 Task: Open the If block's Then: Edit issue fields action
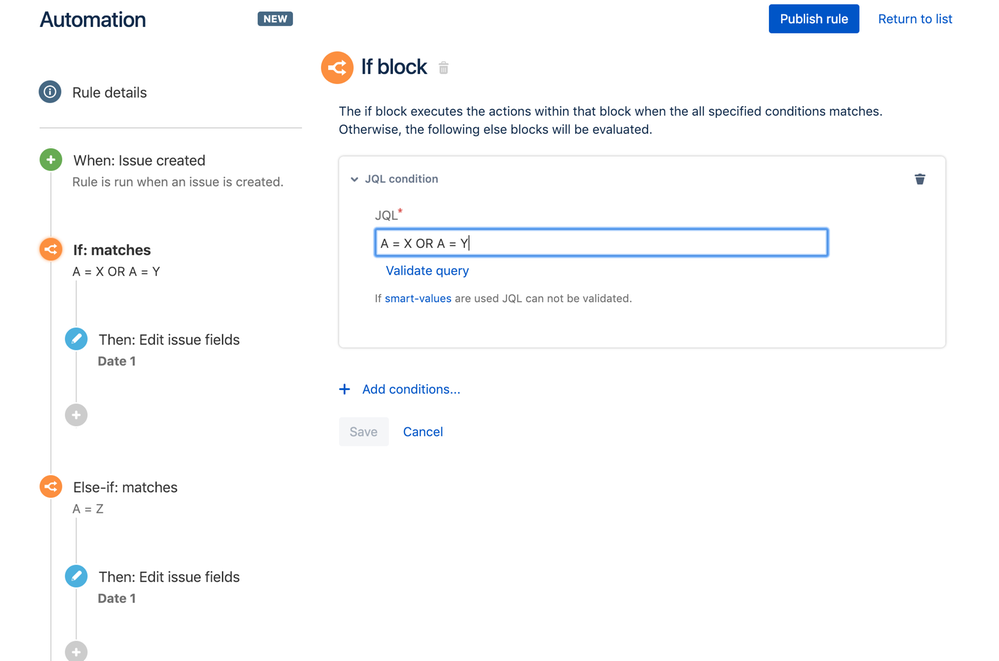pos(169,339)
